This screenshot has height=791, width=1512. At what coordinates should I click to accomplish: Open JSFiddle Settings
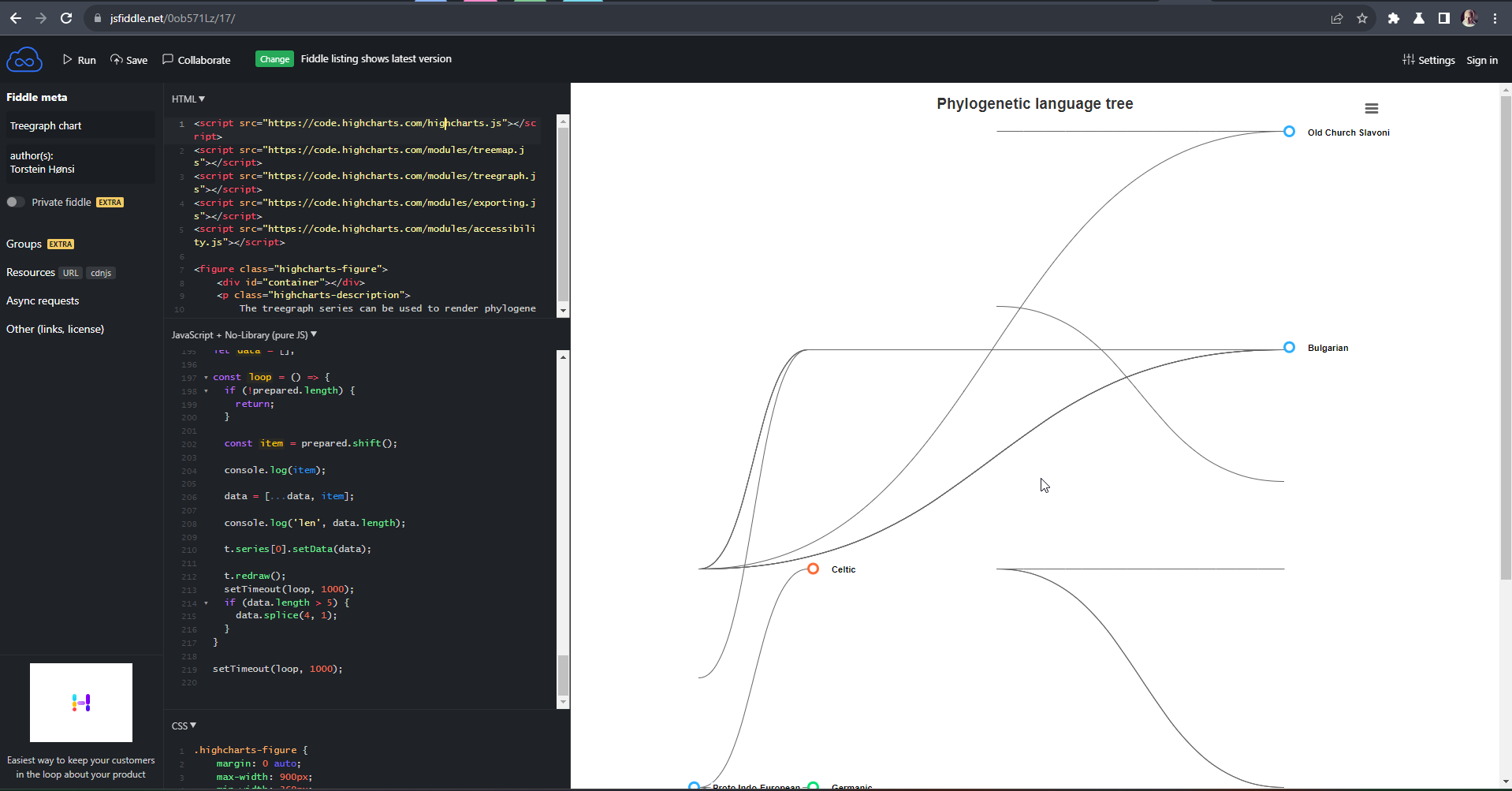pyautogui.click(x=1428, y=59)
